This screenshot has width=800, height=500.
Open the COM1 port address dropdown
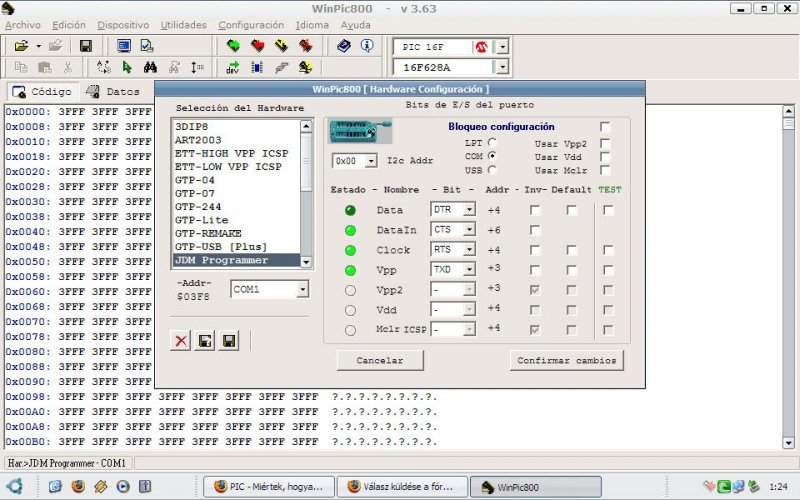pos(303,289)
